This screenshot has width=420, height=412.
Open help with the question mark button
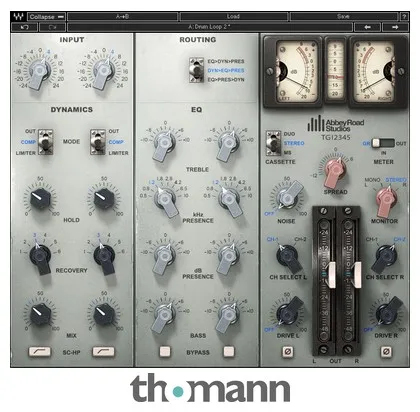coord(404,16)
